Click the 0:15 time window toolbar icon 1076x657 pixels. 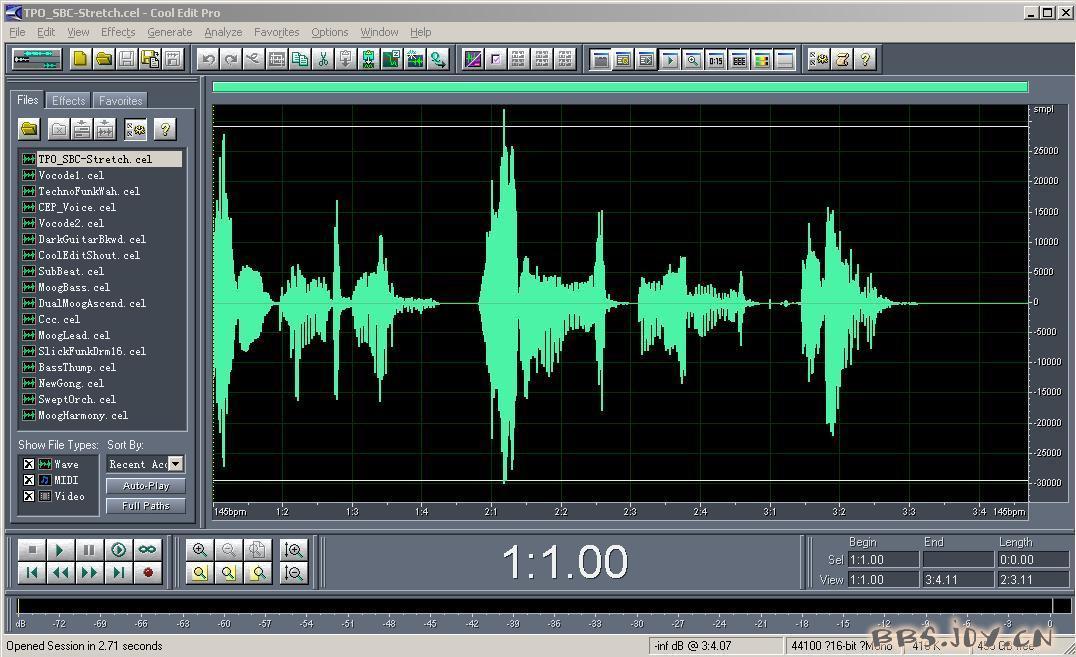click(x=716, y=60)
